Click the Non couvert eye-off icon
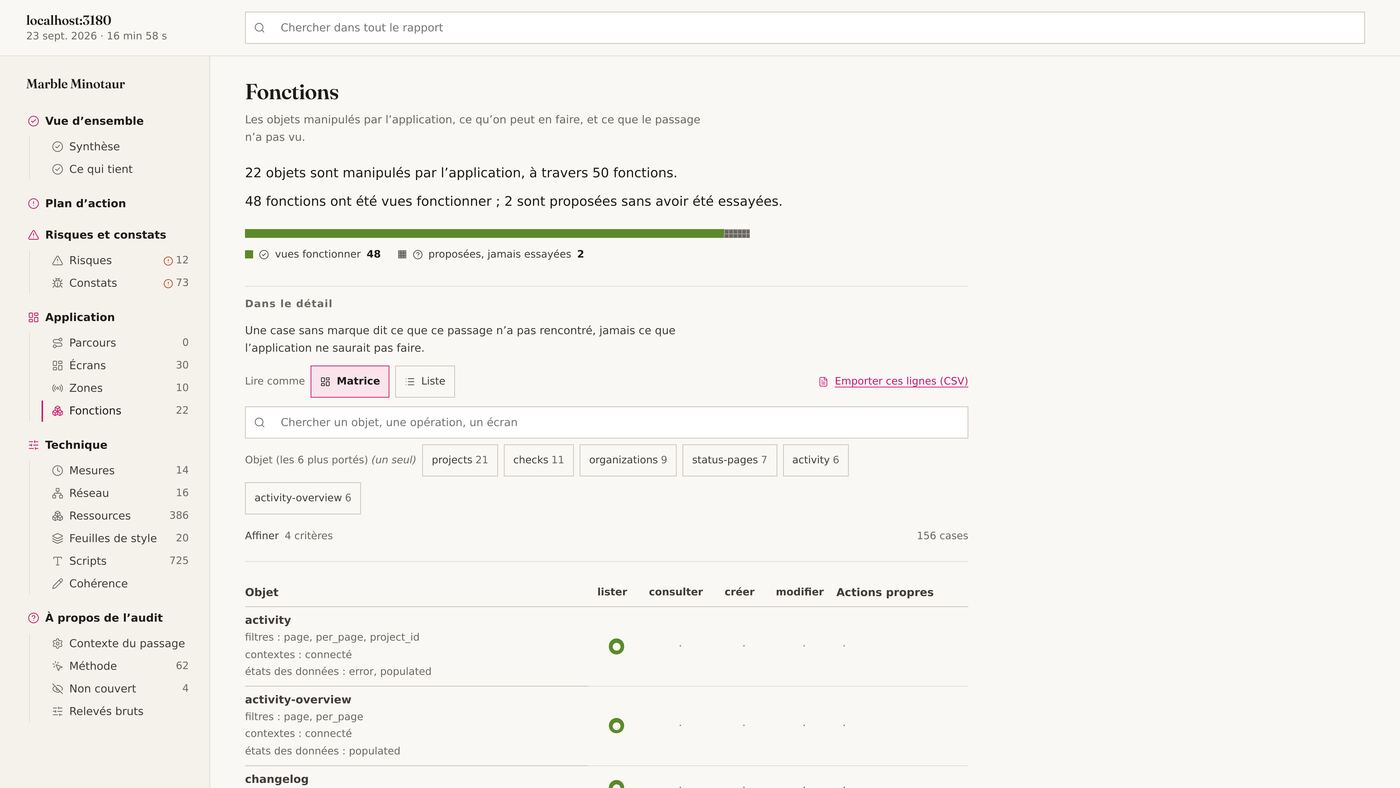Screen dimensions: 1400x788 coord(57,689)
